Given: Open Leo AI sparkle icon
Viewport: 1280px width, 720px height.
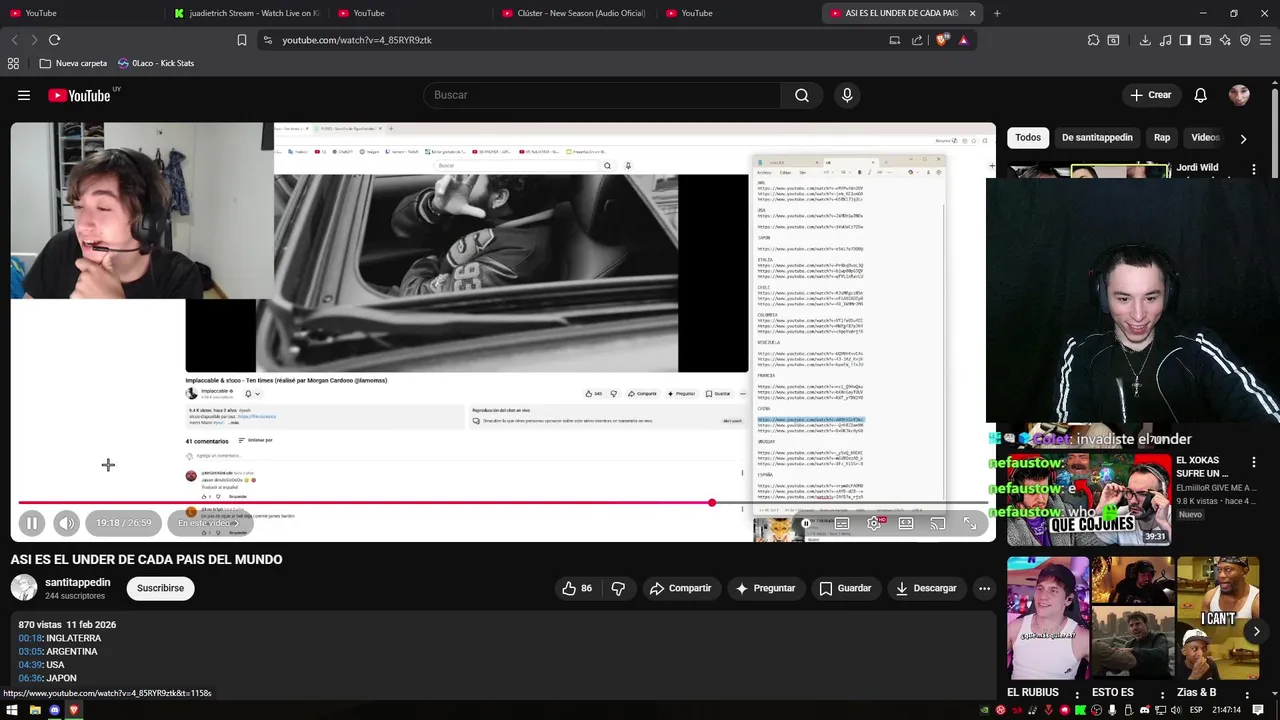Looking at the screenshot, I should (x=1225, y=40).
